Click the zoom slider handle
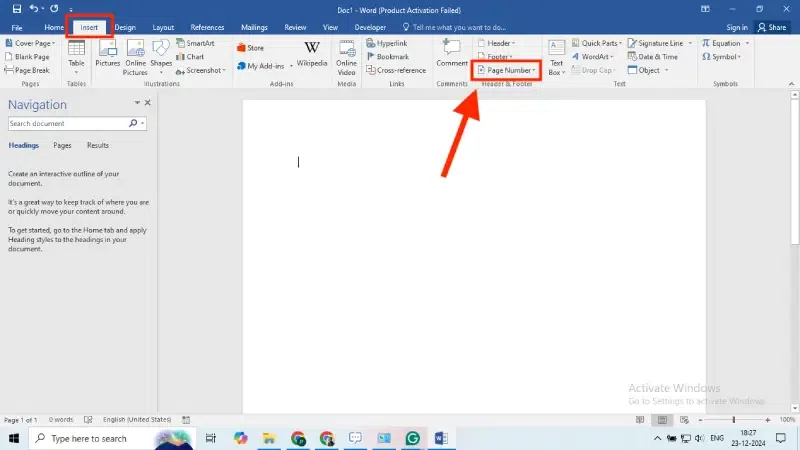This screenshot has width=800, height=450. point(734,420)
